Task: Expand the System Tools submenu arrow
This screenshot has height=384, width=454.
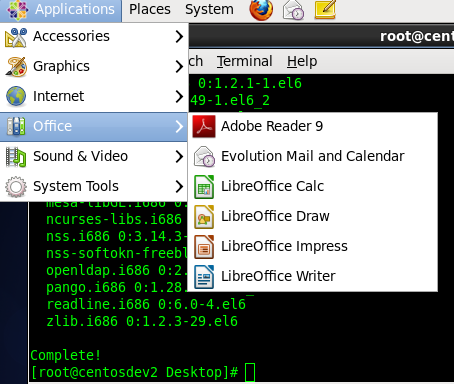Action: [179, 186]
